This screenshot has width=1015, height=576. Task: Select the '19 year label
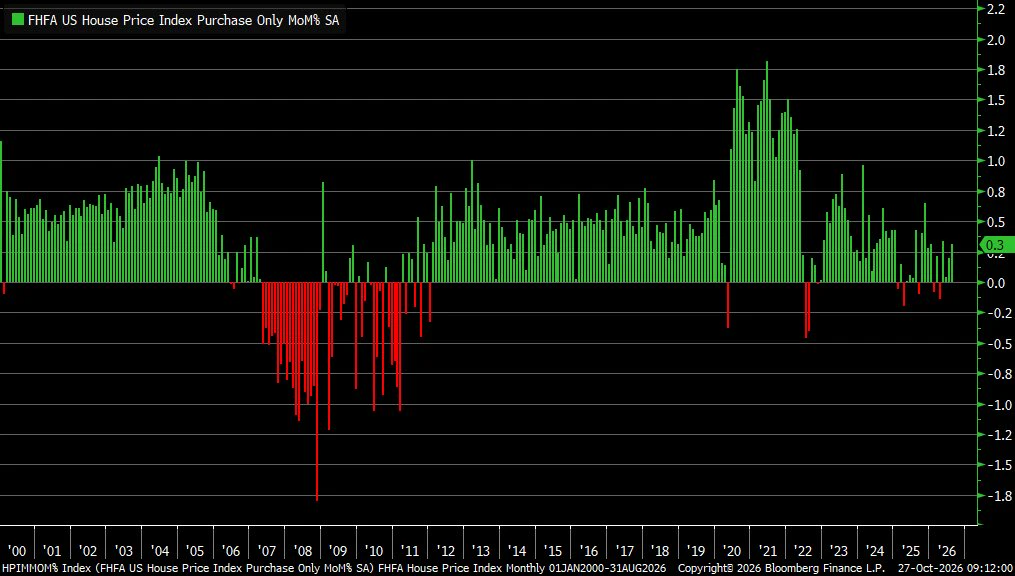pos(696,551)
